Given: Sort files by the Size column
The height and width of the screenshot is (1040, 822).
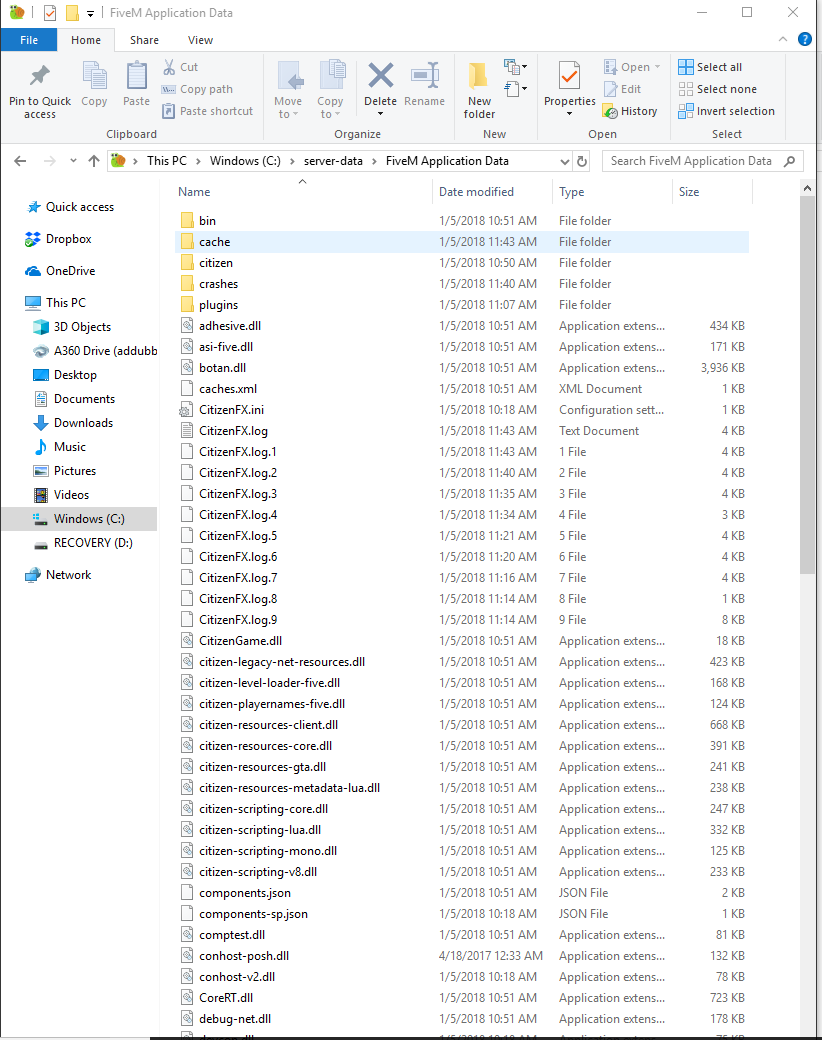Looking at the screenshot, I should tap(712, 192).
